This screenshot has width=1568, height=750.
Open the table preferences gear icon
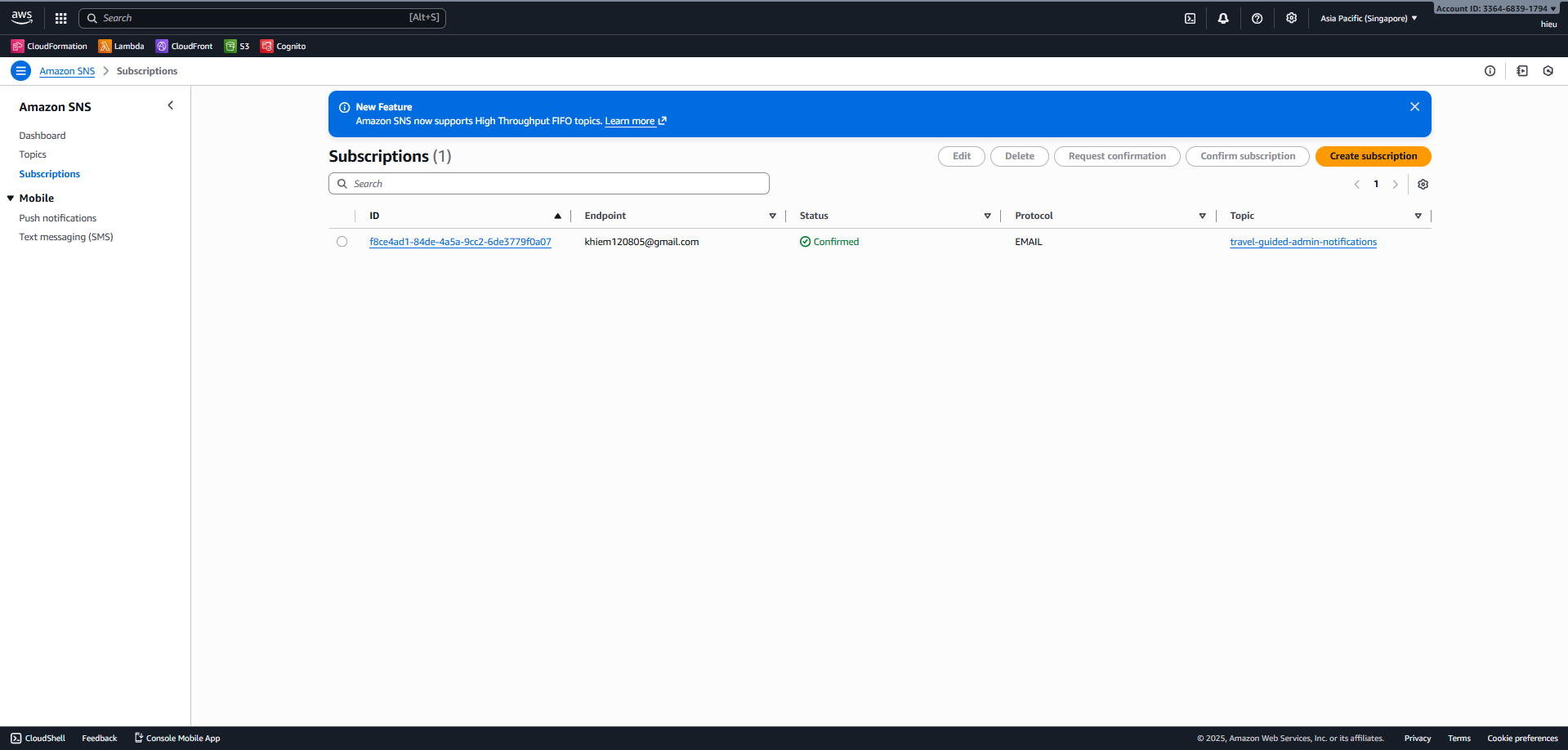click(x=1423, y=184)
